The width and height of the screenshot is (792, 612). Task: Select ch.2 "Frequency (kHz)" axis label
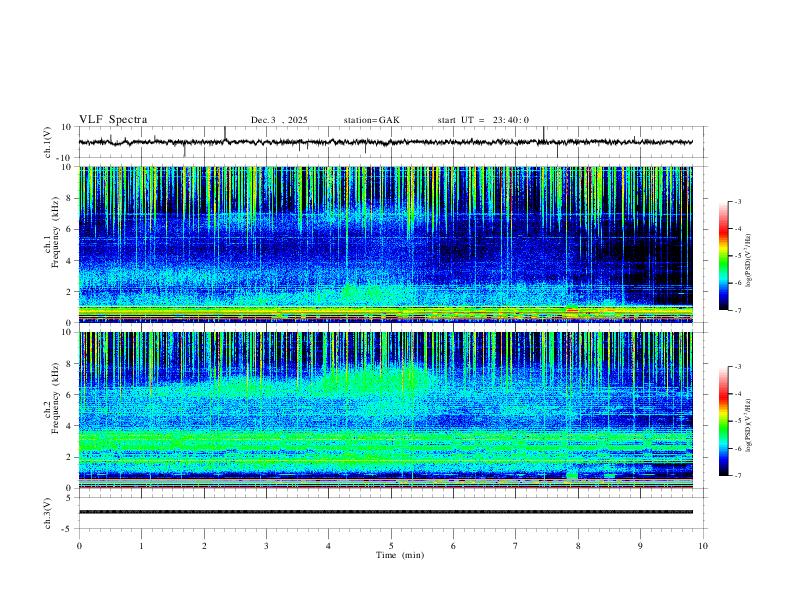click(55, 398)
